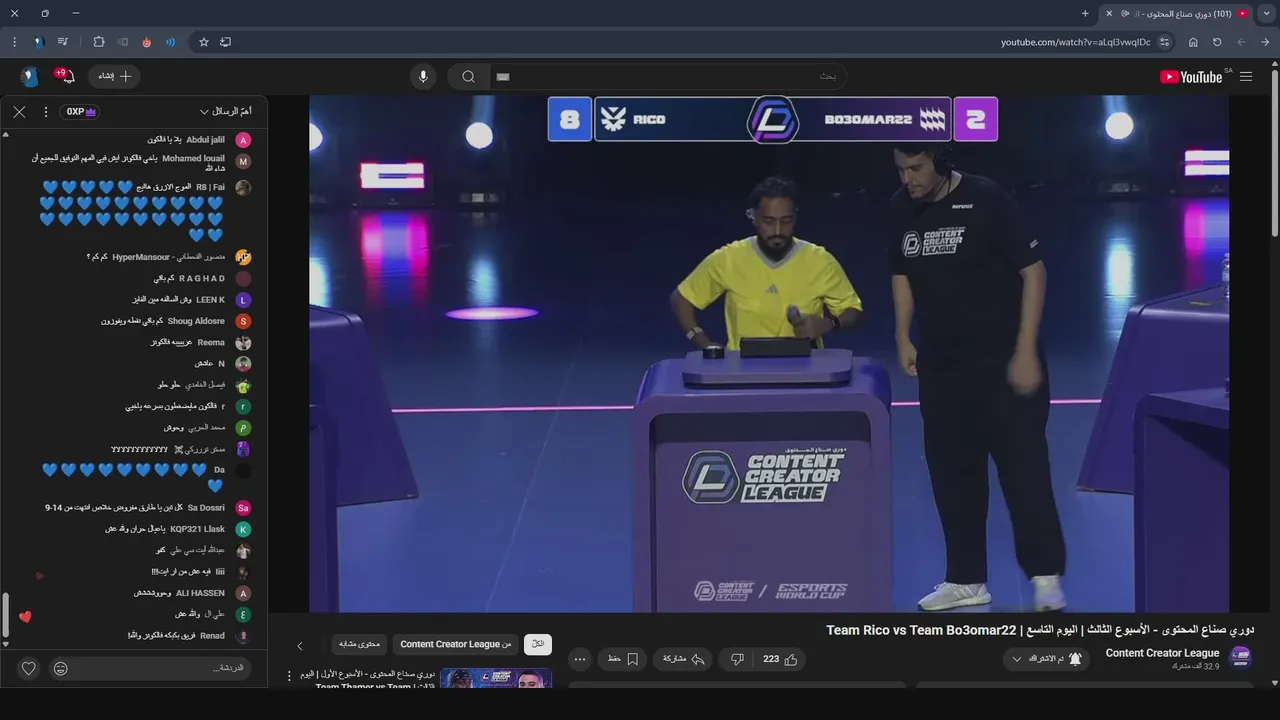This screenshot has height=720, width=1280.
Task: Open the YouTube guide hamburger menu
Action: (x=1246, y=77)
